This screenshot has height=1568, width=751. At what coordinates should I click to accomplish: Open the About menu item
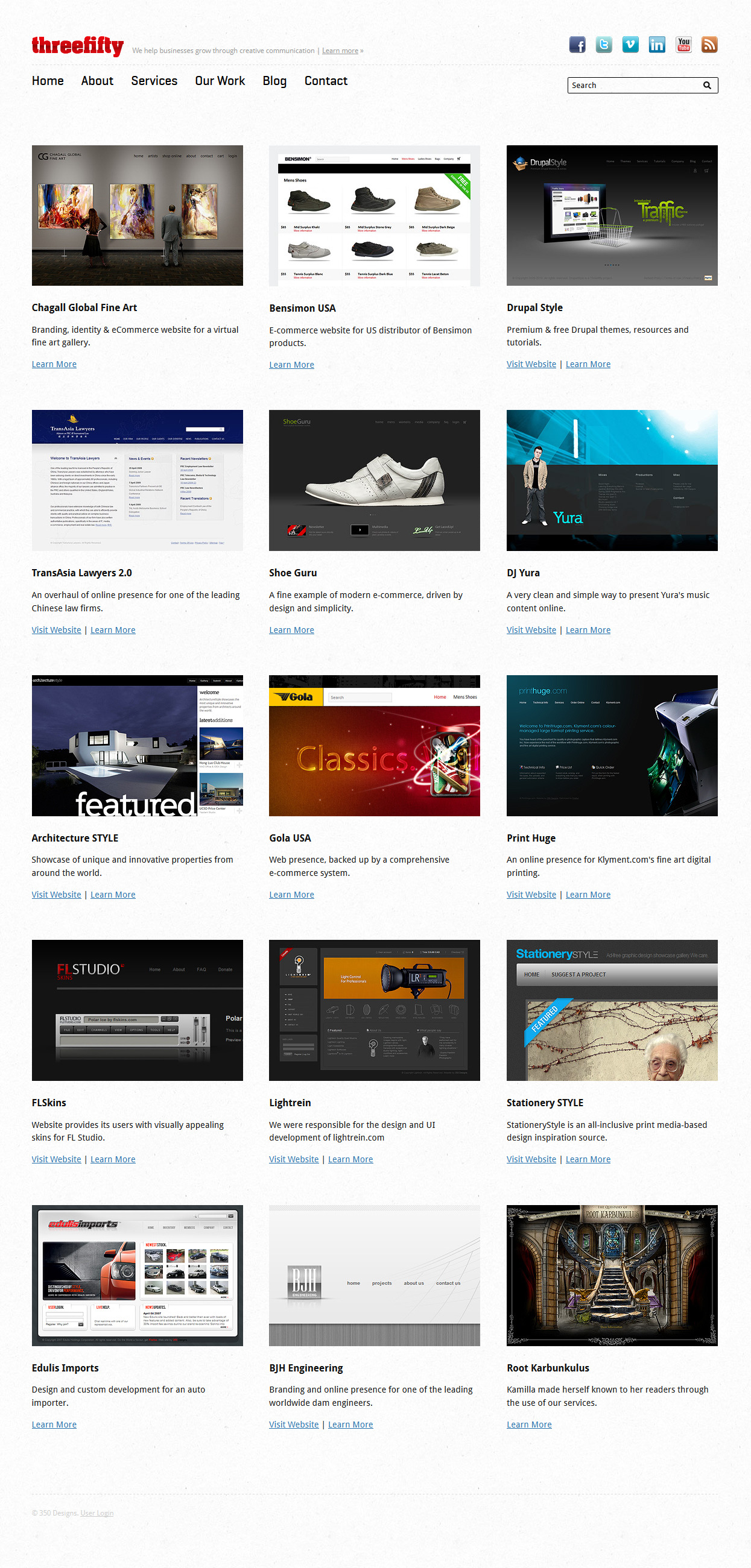pos(98,81)
